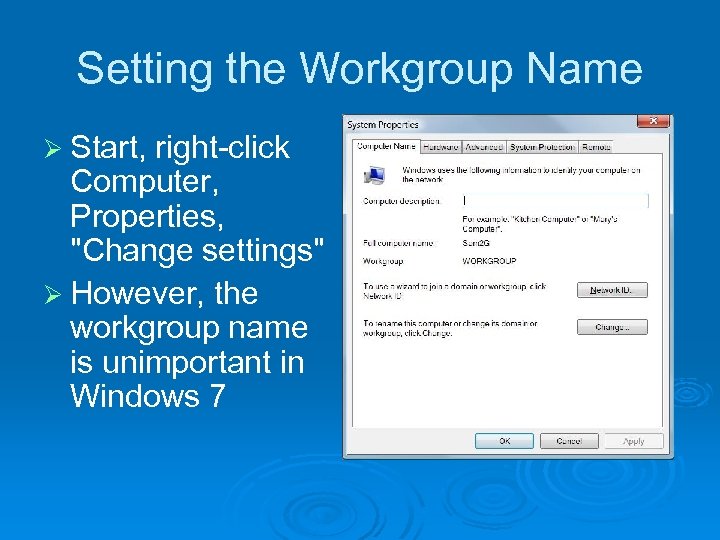Click the slide title 'Setting the Workgroup Name'

[x=360, y=69]
